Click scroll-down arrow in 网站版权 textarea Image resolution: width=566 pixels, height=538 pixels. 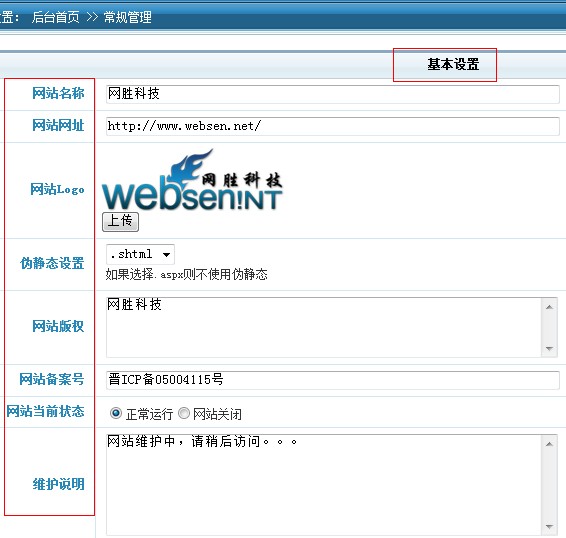point(549,348)
